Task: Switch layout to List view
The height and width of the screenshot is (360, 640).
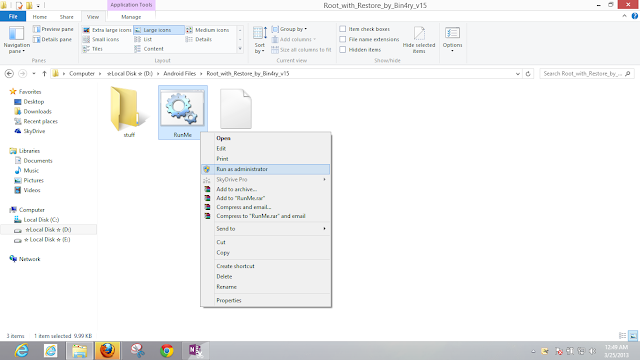Action: coord(143,39)
